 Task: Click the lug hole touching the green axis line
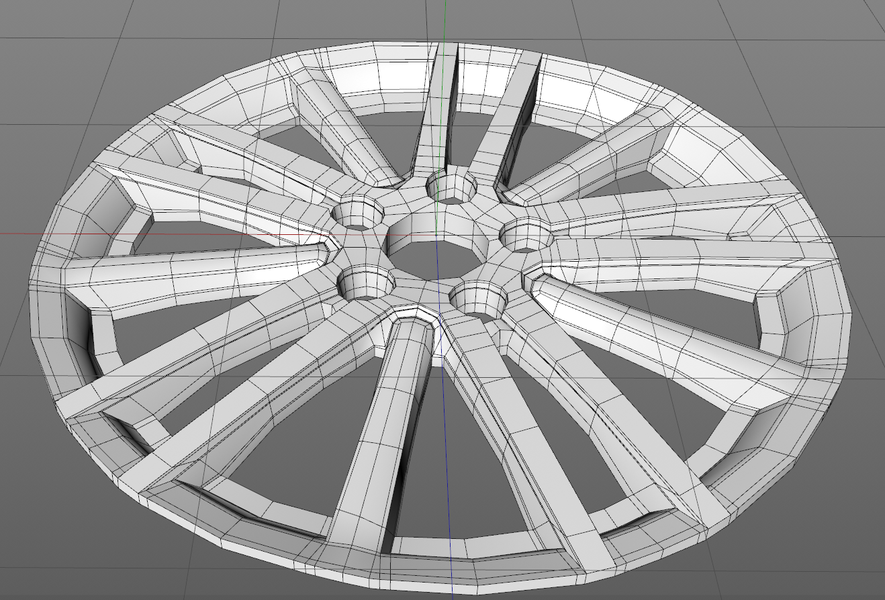451,186
